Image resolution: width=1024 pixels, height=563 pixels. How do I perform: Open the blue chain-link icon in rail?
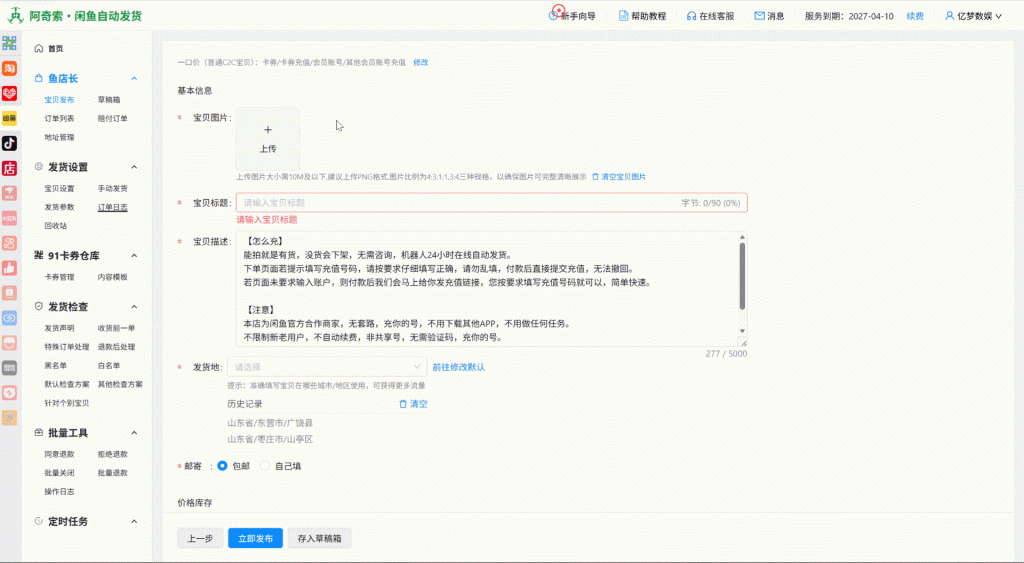(x=9, y=318)
